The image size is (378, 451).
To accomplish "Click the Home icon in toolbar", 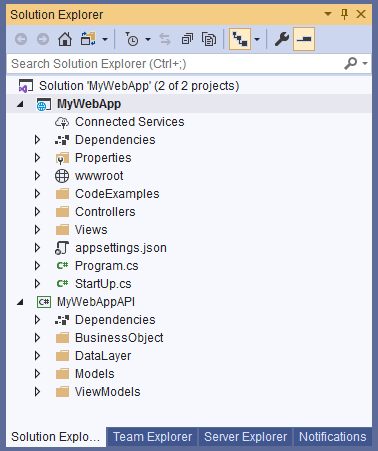I will (x=65, y=39).
